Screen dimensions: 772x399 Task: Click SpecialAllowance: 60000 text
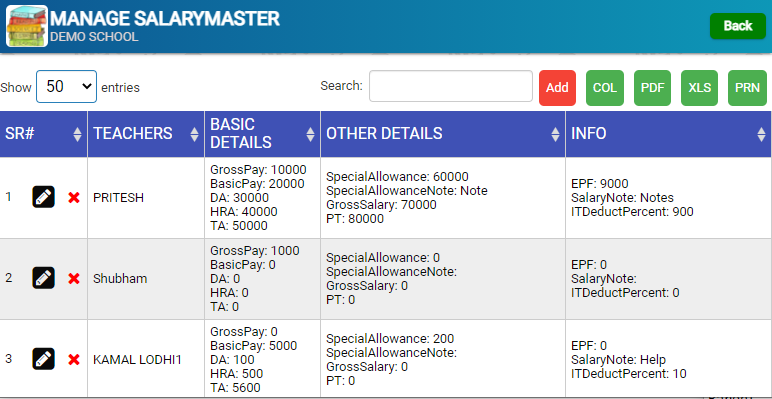[x=397, y=177]
